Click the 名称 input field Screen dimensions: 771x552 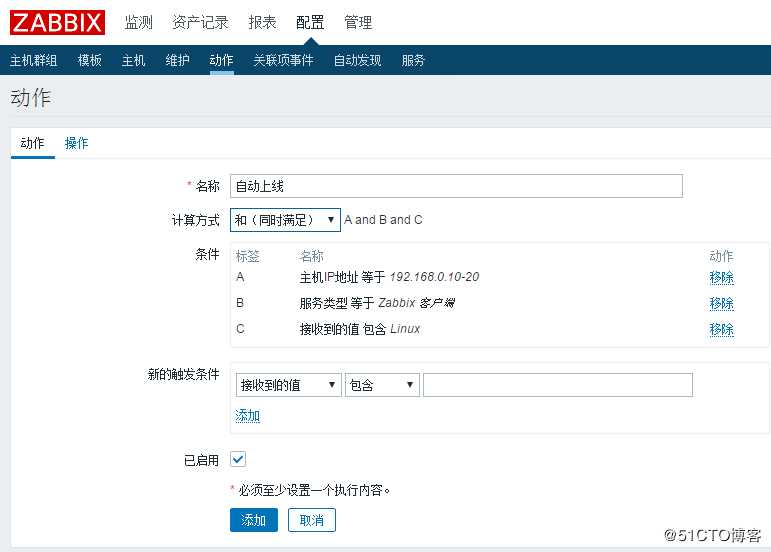(x=456, y=186)
